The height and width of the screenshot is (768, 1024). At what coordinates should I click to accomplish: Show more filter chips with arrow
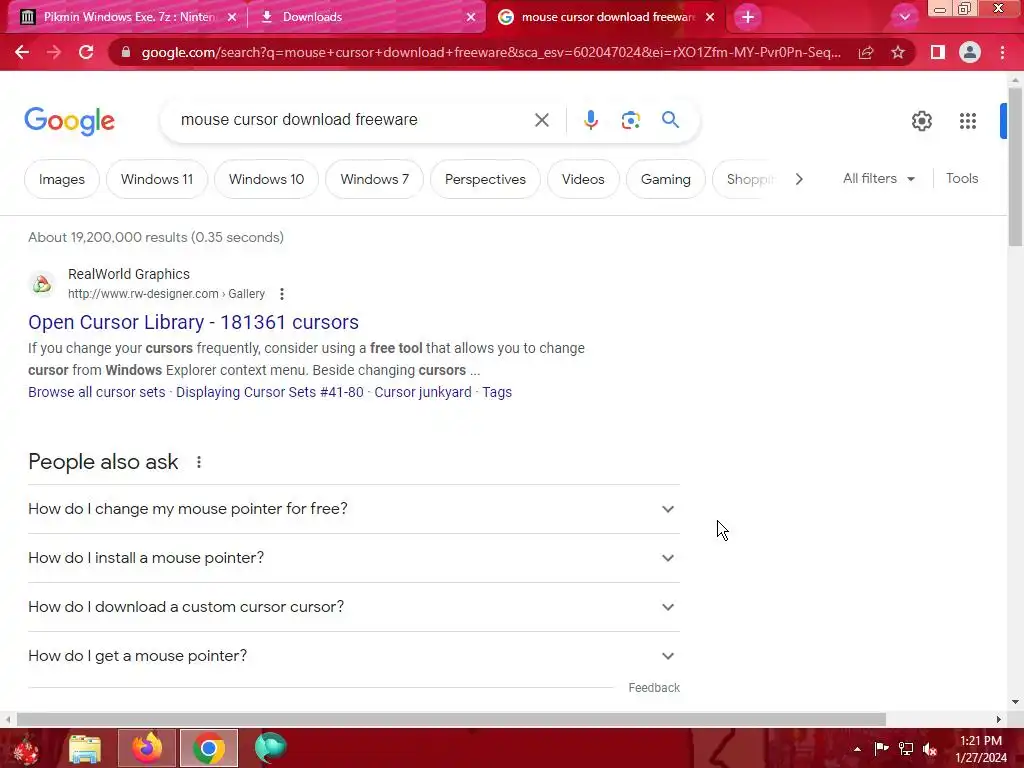[799, 179]
